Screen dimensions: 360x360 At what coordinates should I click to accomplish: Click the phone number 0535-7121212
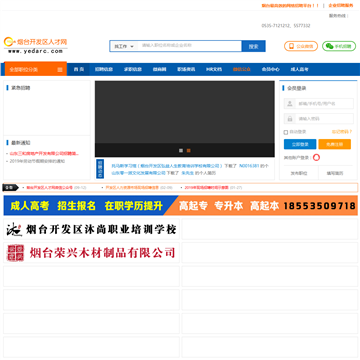276,26
